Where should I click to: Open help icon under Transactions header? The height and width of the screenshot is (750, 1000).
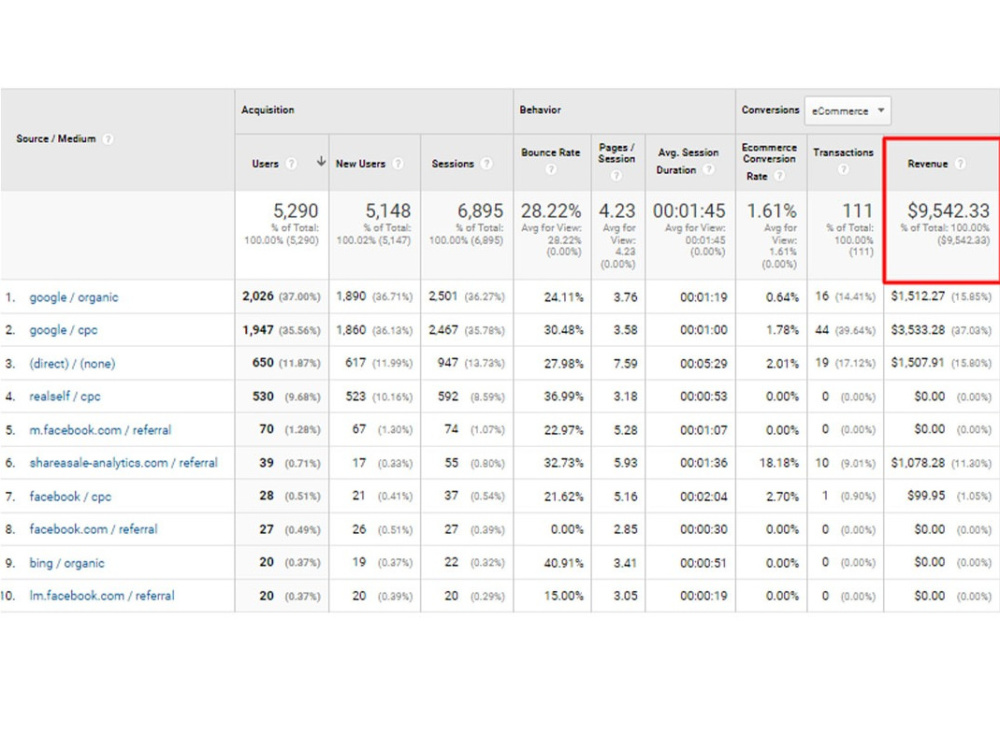pos(843,169)
